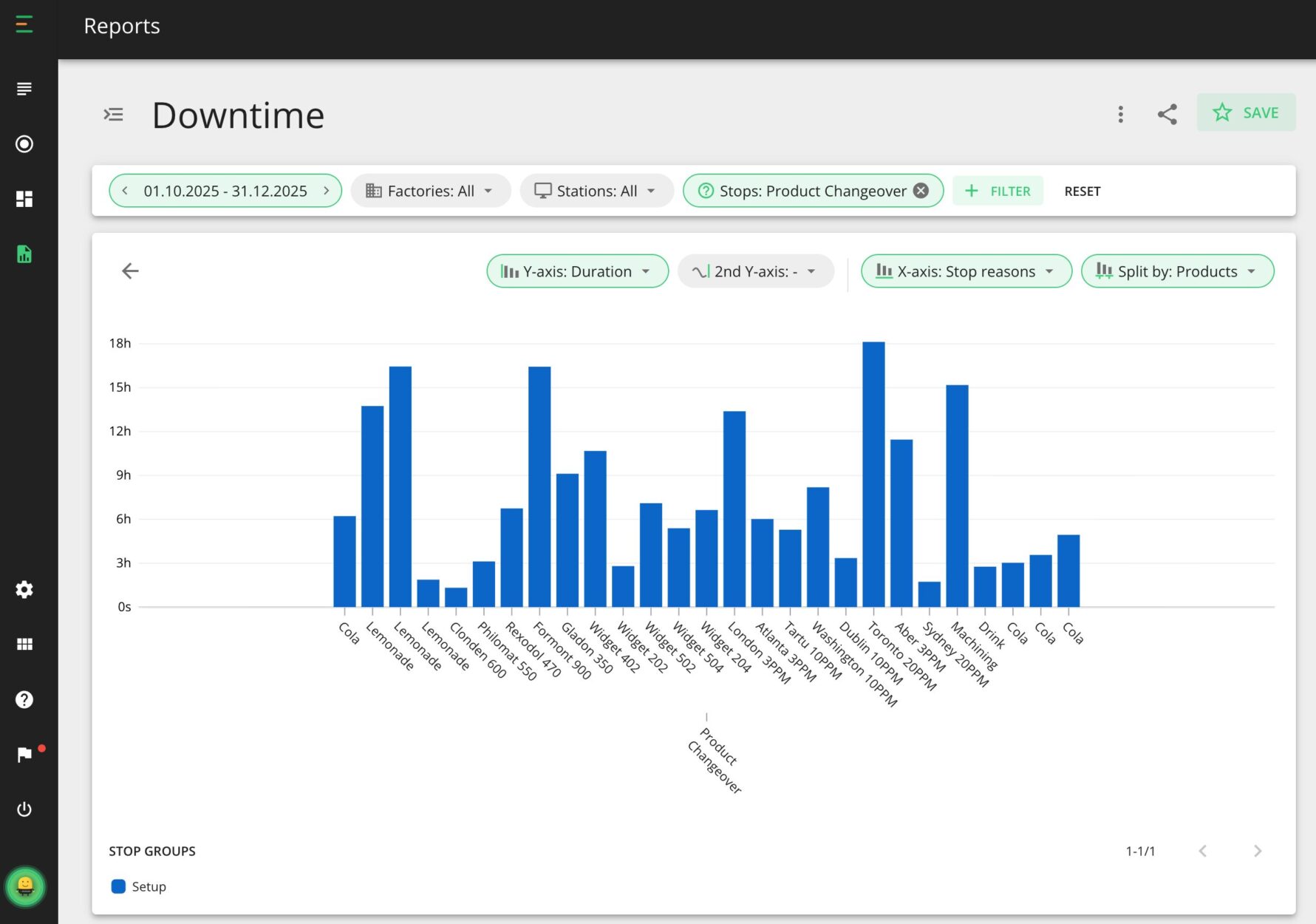Remove the Stops: Product Changeover filter

(x=920, y=190)
